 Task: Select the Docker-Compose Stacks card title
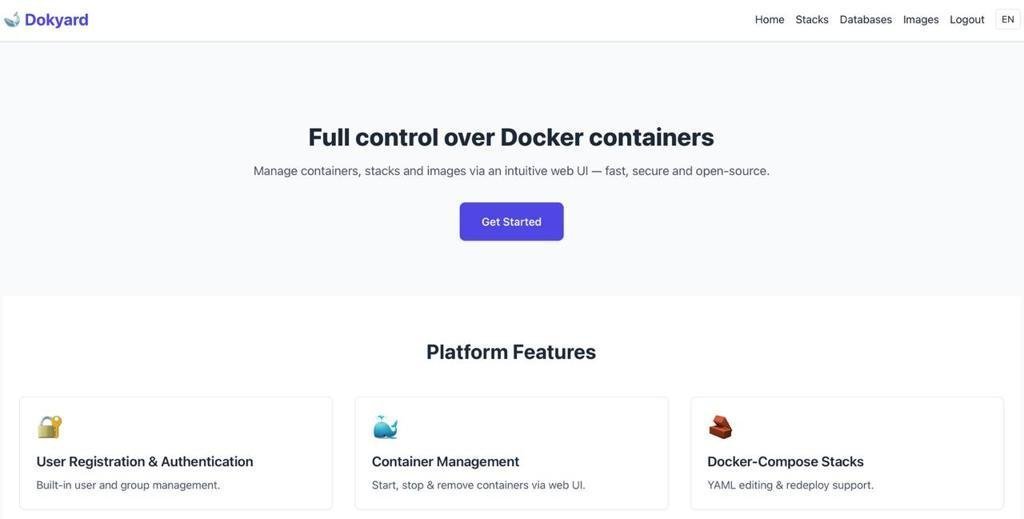pos(786,462)
